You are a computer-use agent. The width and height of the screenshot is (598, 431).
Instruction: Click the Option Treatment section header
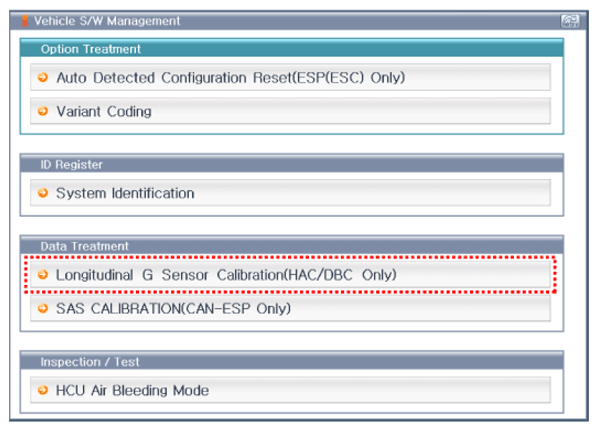(292, 48)
